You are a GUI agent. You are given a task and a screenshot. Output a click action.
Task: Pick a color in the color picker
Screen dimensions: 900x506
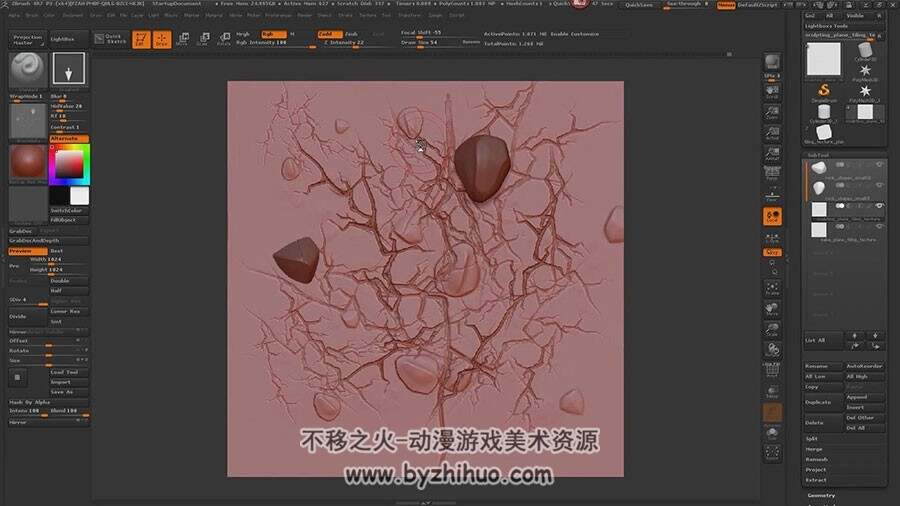tap(69, 164)
